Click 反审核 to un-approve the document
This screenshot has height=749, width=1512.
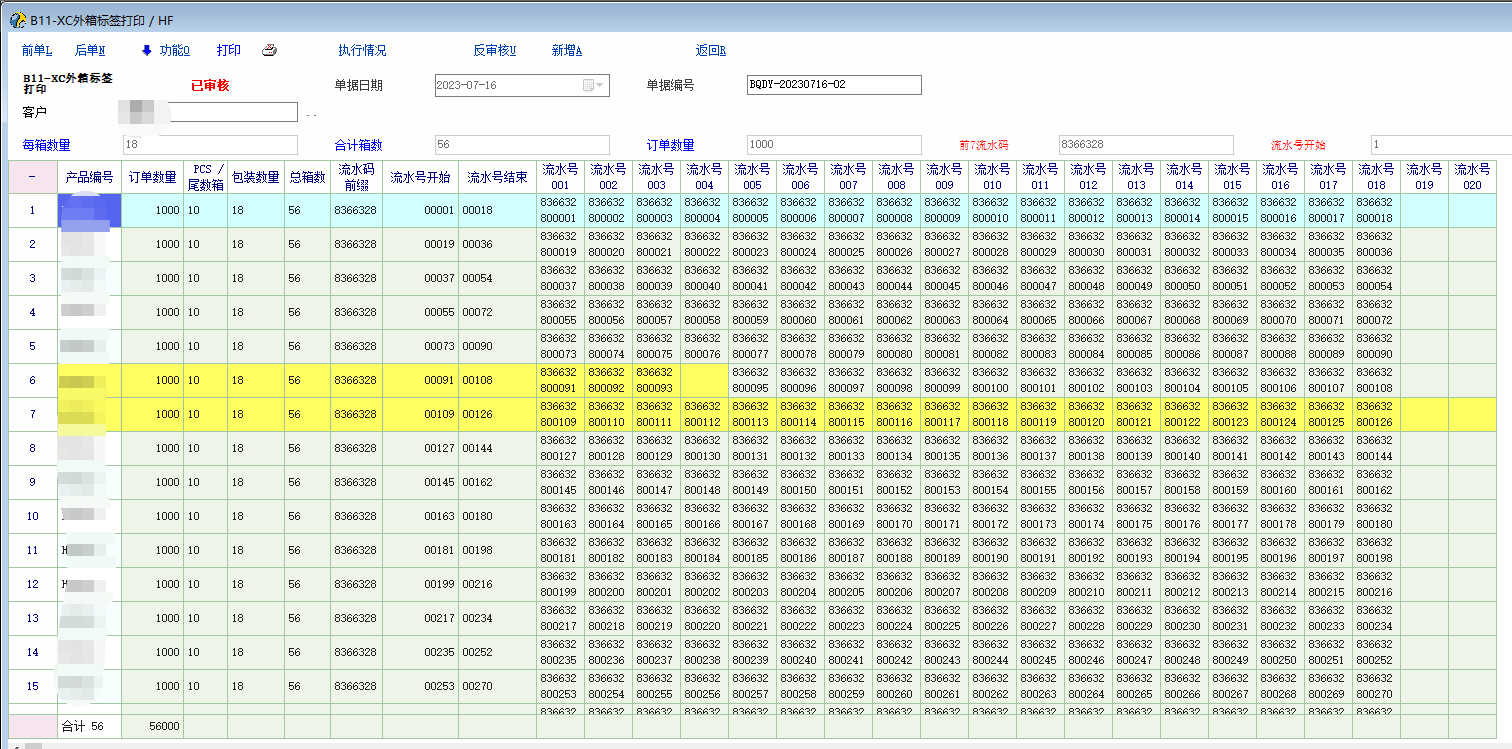click(x=494, y=51)
